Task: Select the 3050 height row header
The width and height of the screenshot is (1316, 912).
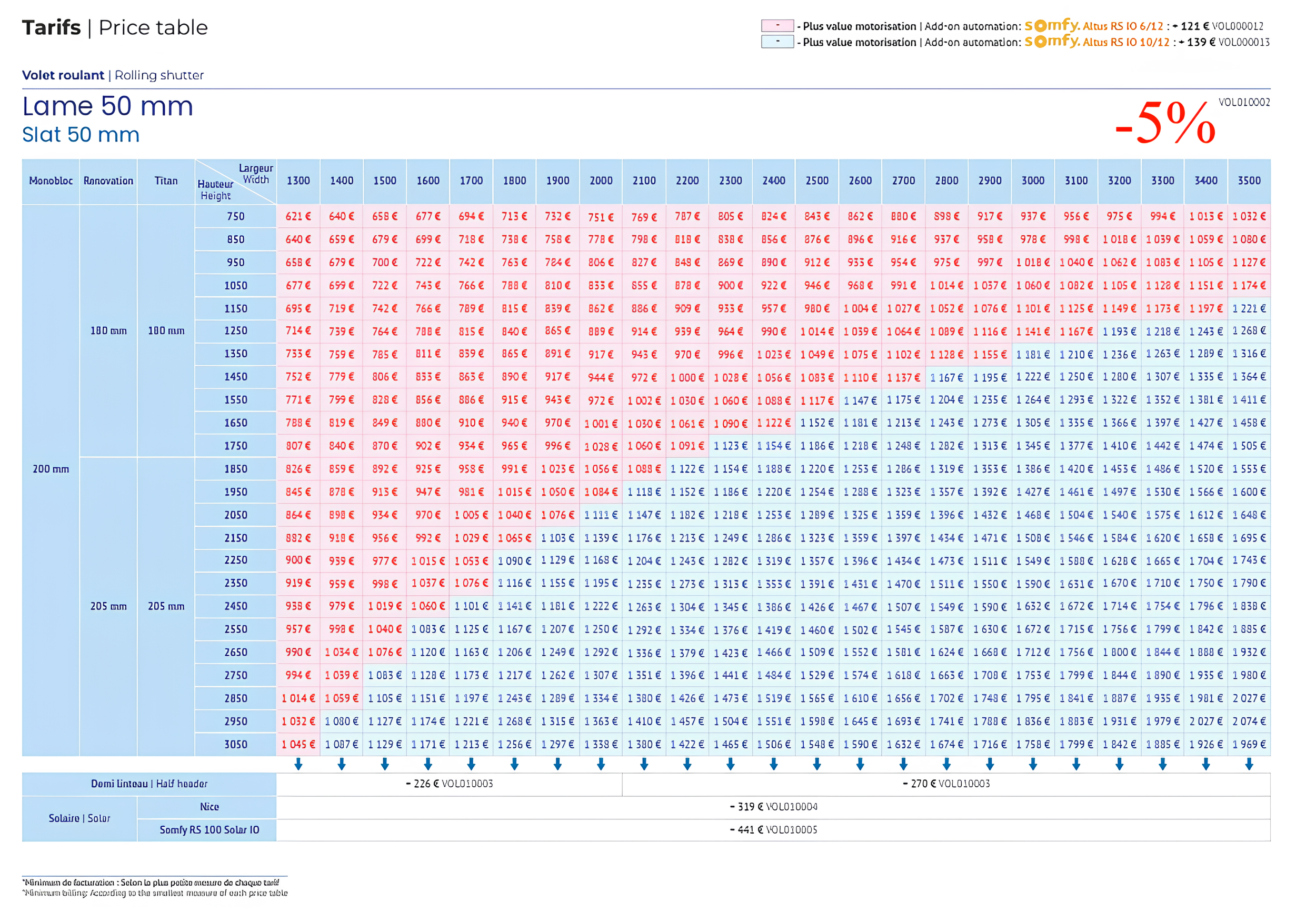Action: 235,744
